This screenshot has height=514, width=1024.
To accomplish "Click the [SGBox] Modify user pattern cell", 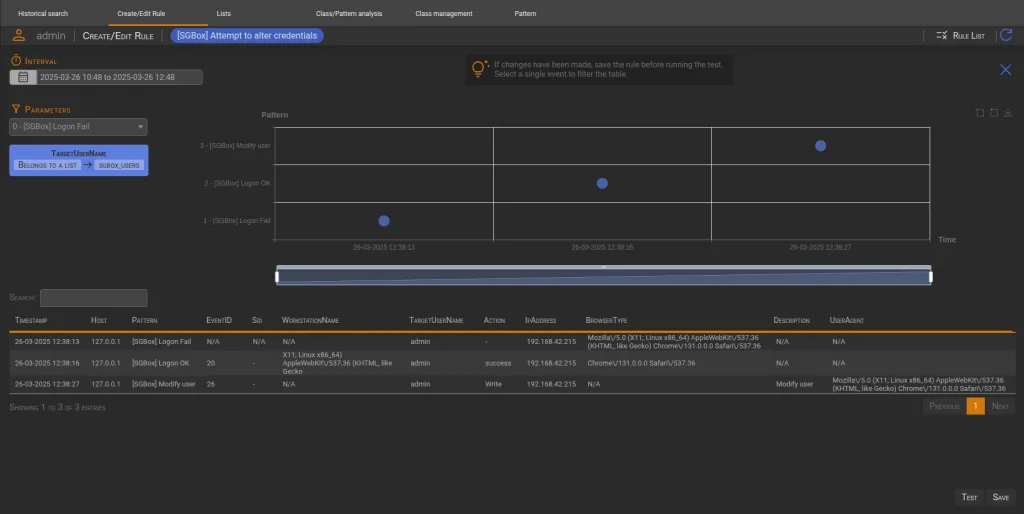I will [164, 384].
